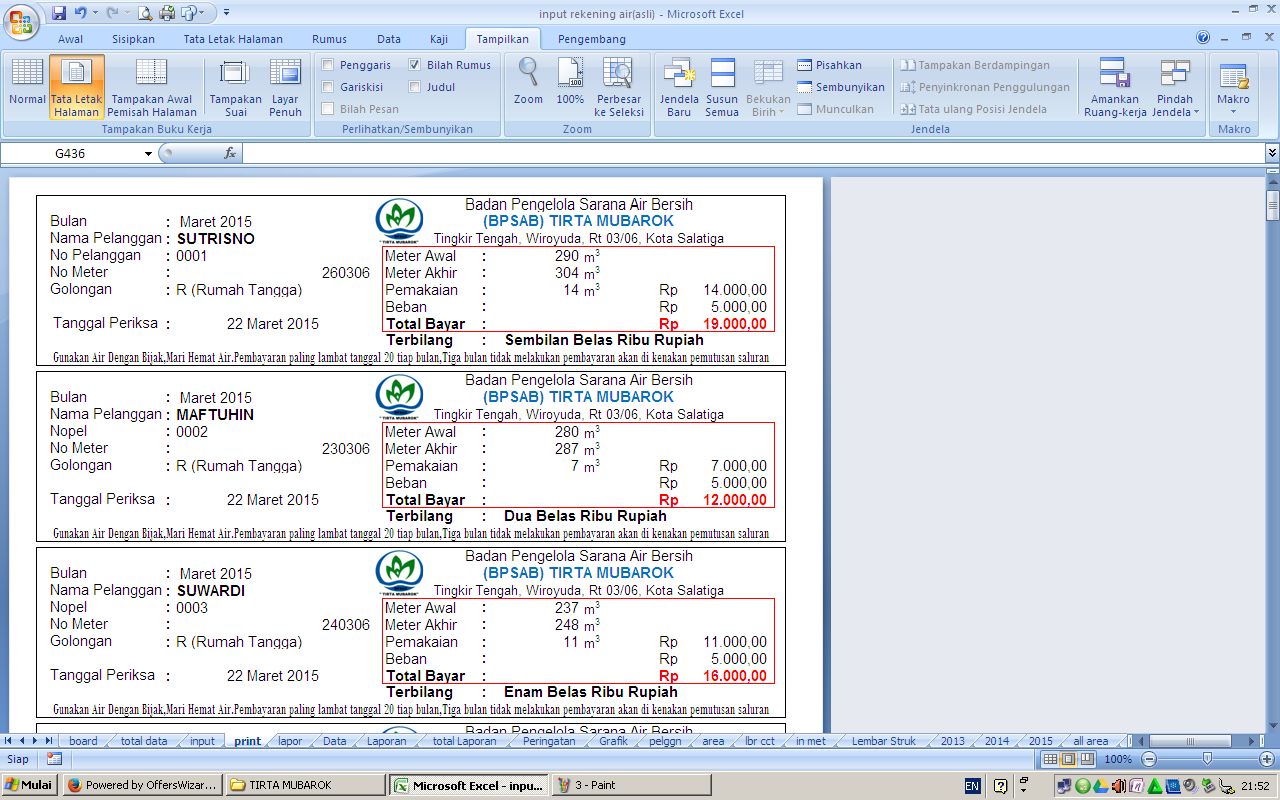Click inside the formula bar input
1280x800 pixels.
(754, 153)
